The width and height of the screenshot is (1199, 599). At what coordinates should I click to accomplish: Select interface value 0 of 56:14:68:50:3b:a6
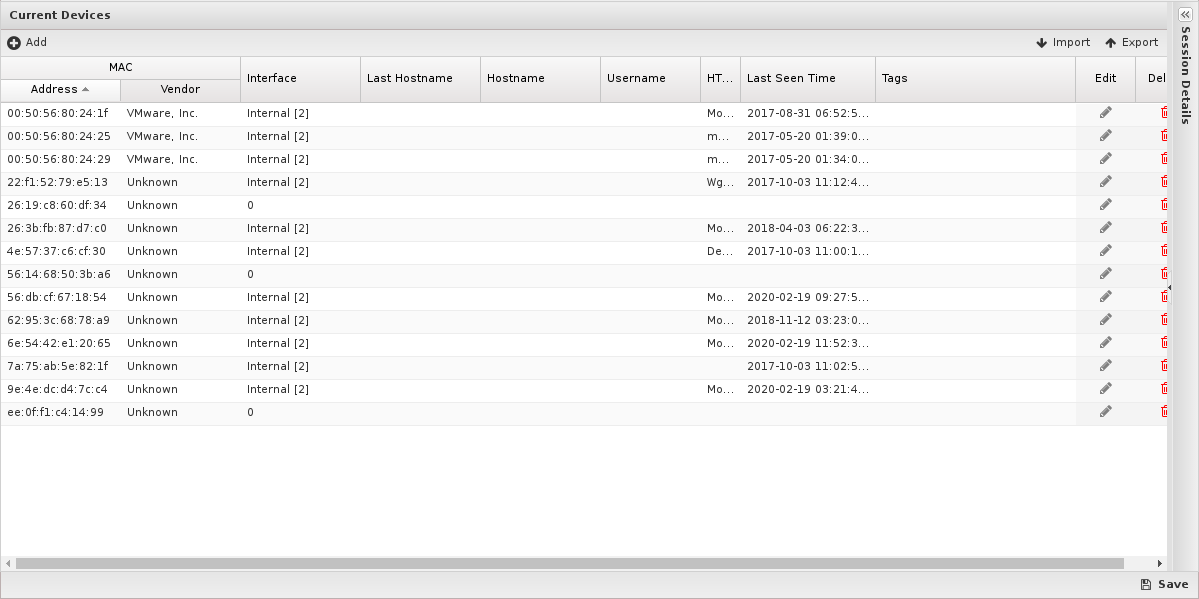pyautogui.click(x=301, y=274)
